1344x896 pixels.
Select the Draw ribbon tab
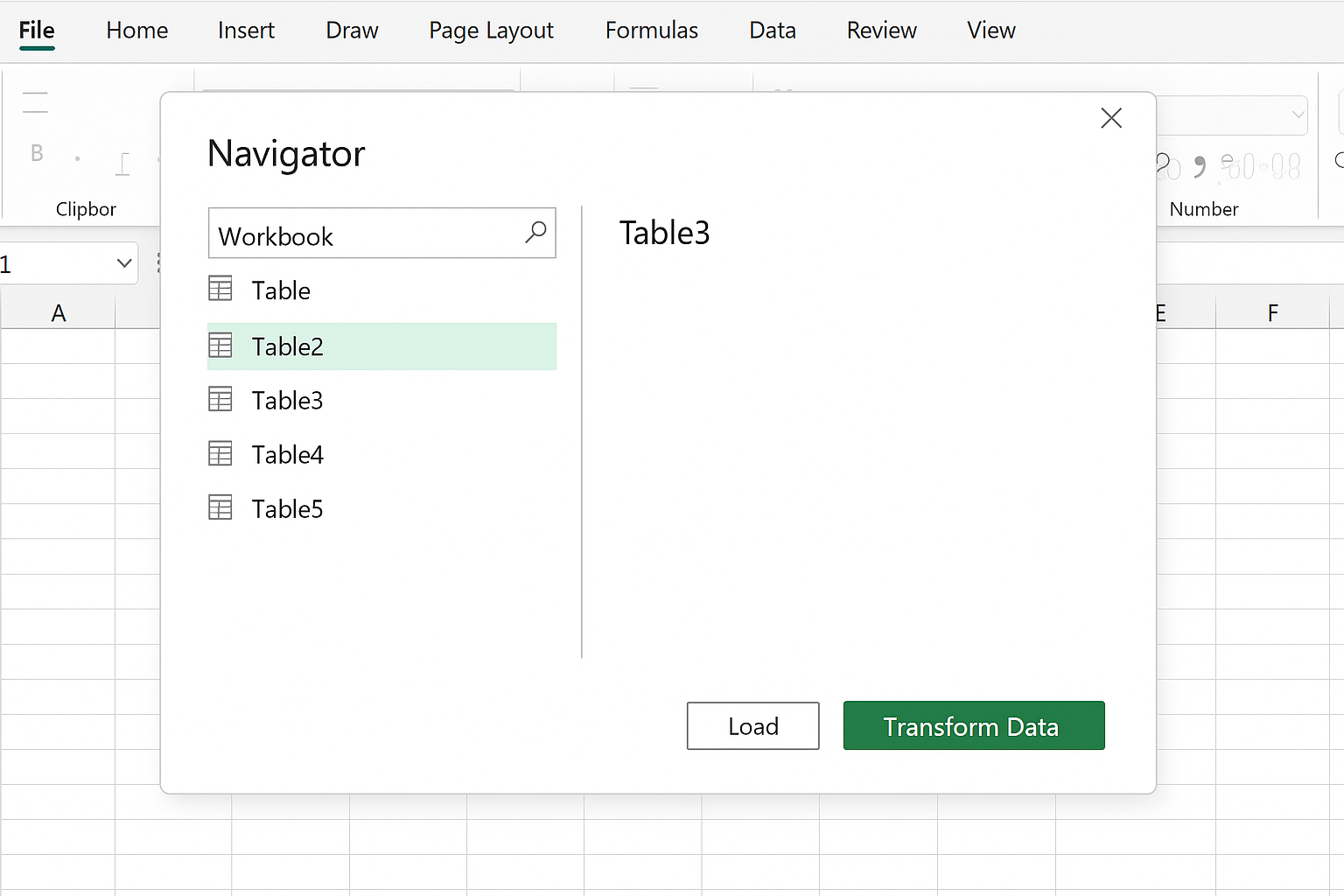(352, 31)
